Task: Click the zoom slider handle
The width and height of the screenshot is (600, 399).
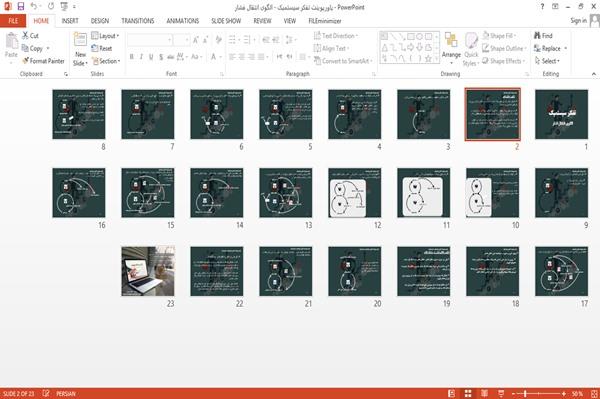Action: click(525, 394)
